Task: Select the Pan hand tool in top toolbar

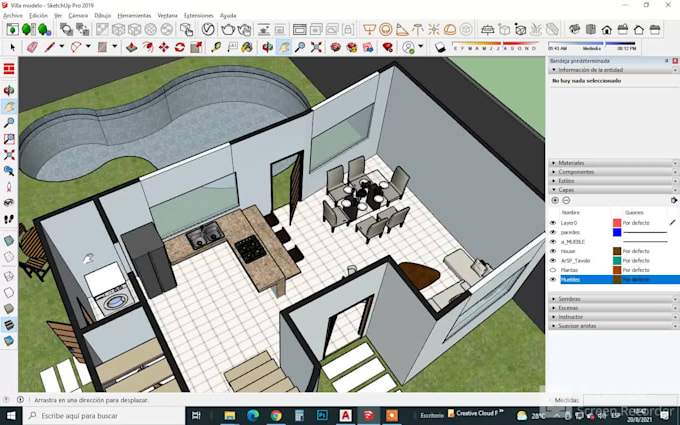Action: (x=284, y=47)
